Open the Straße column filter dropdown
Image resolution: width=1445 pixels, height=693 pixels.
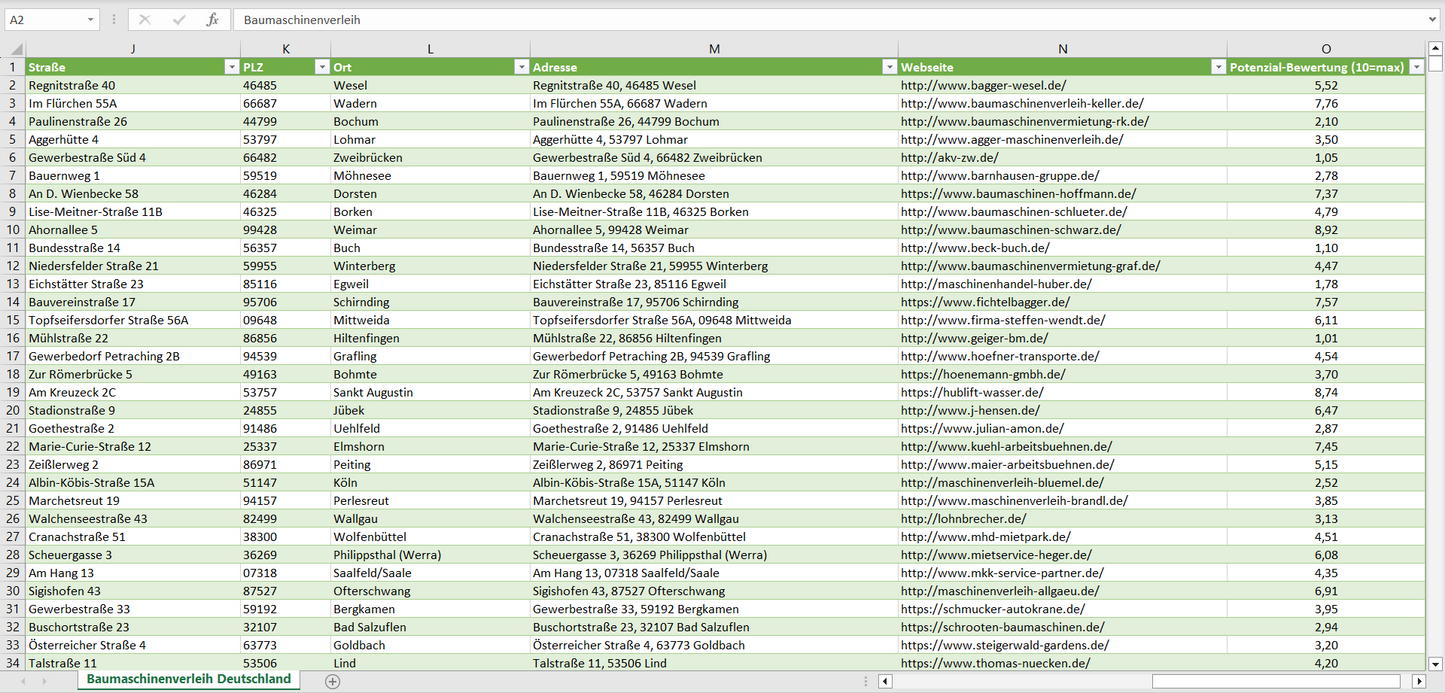point(231,67)
